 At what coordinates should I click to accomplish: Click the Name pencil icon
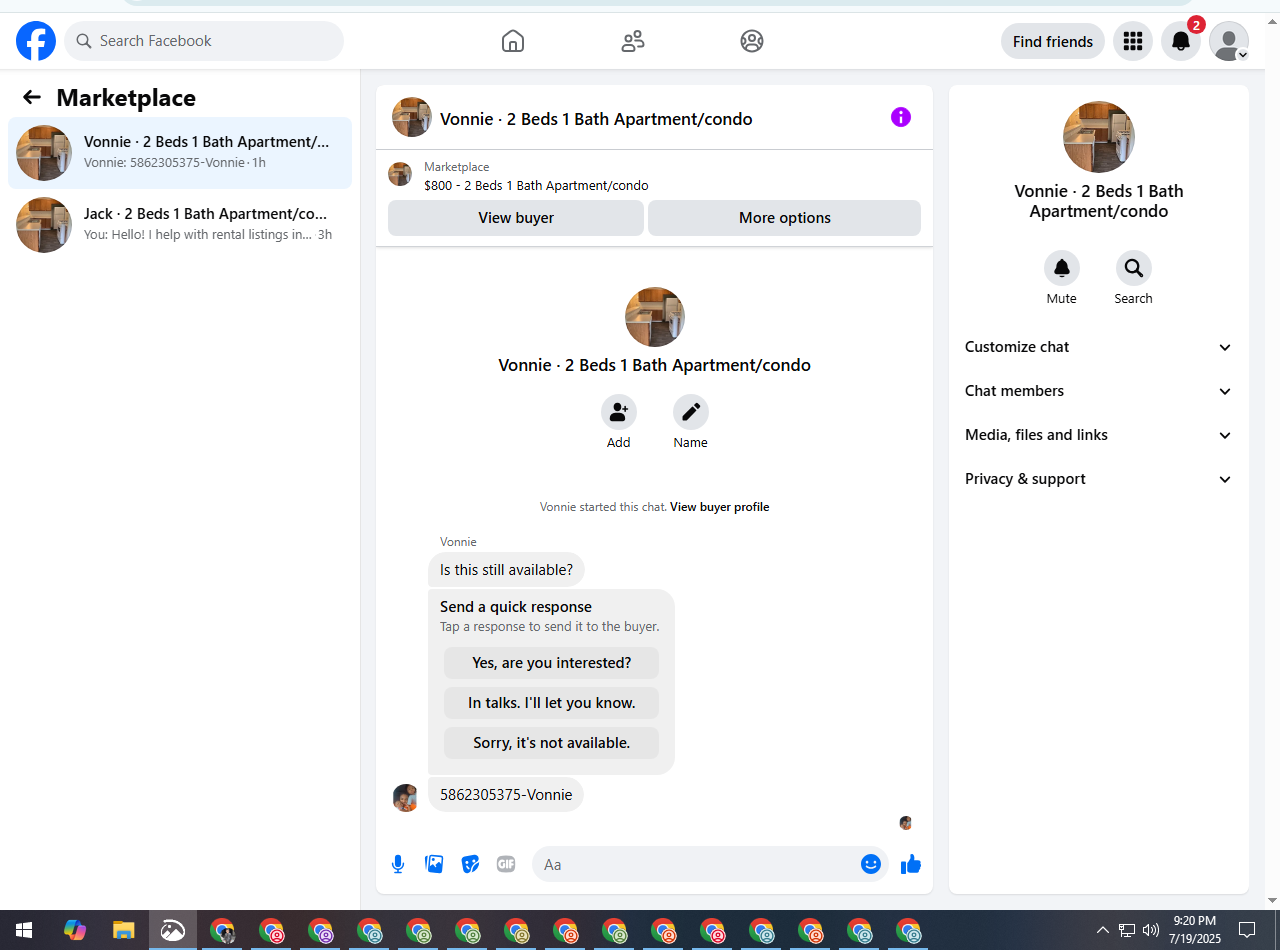point(691,412)
